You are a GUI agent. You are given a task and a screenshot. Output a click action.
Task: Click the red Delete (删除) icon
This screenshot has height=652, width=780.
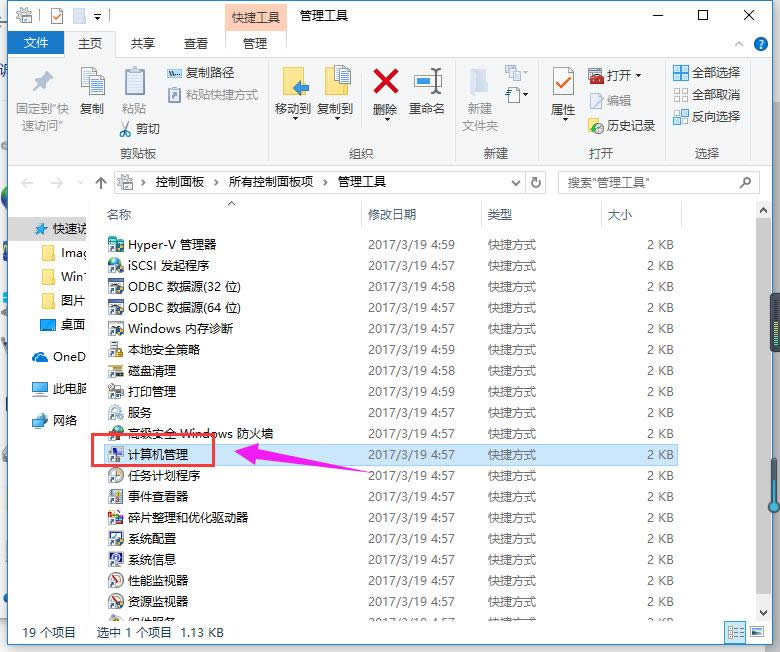(385, 82)
